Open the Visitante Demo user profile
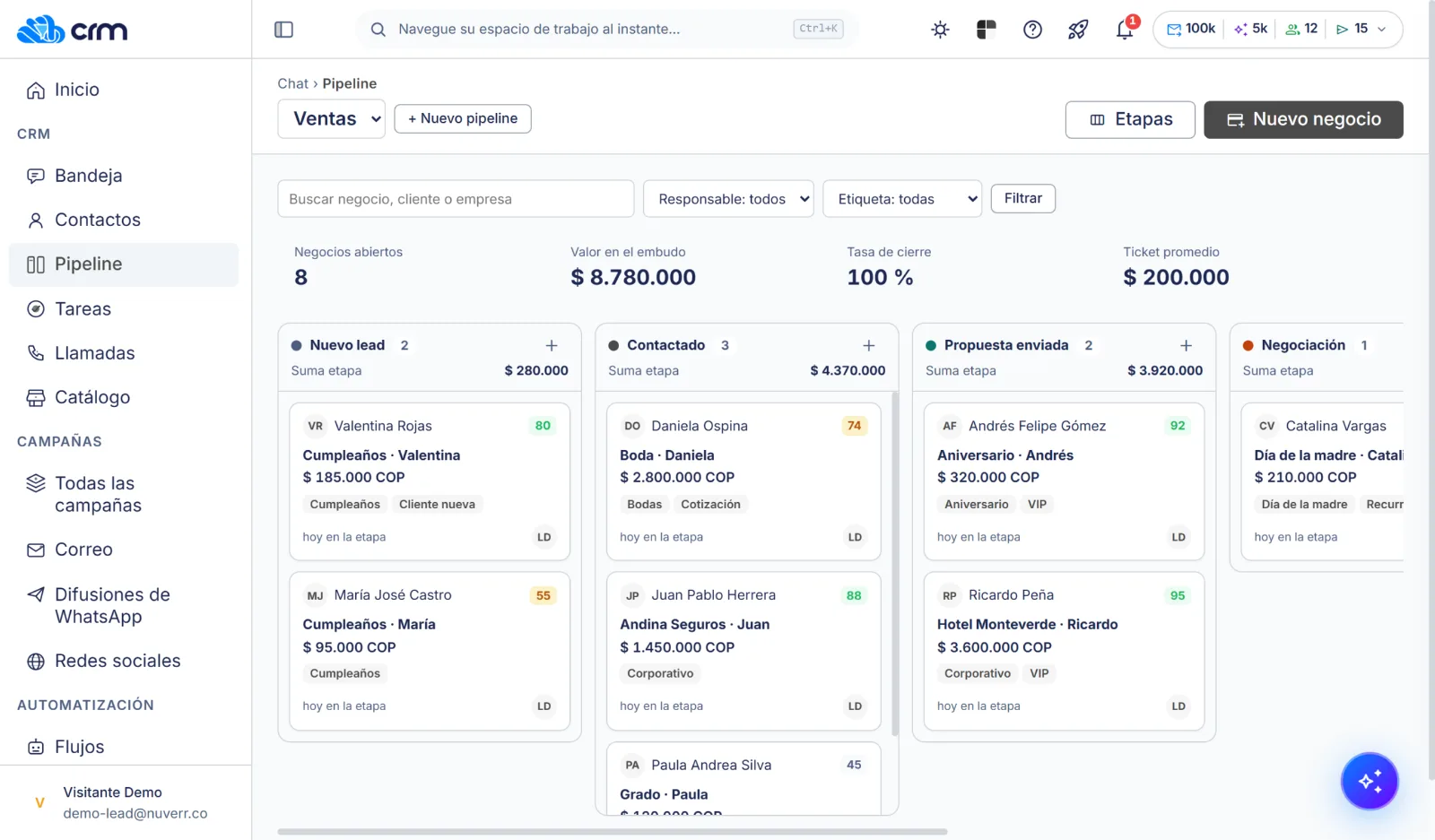1435x840 pixels. 126,803
